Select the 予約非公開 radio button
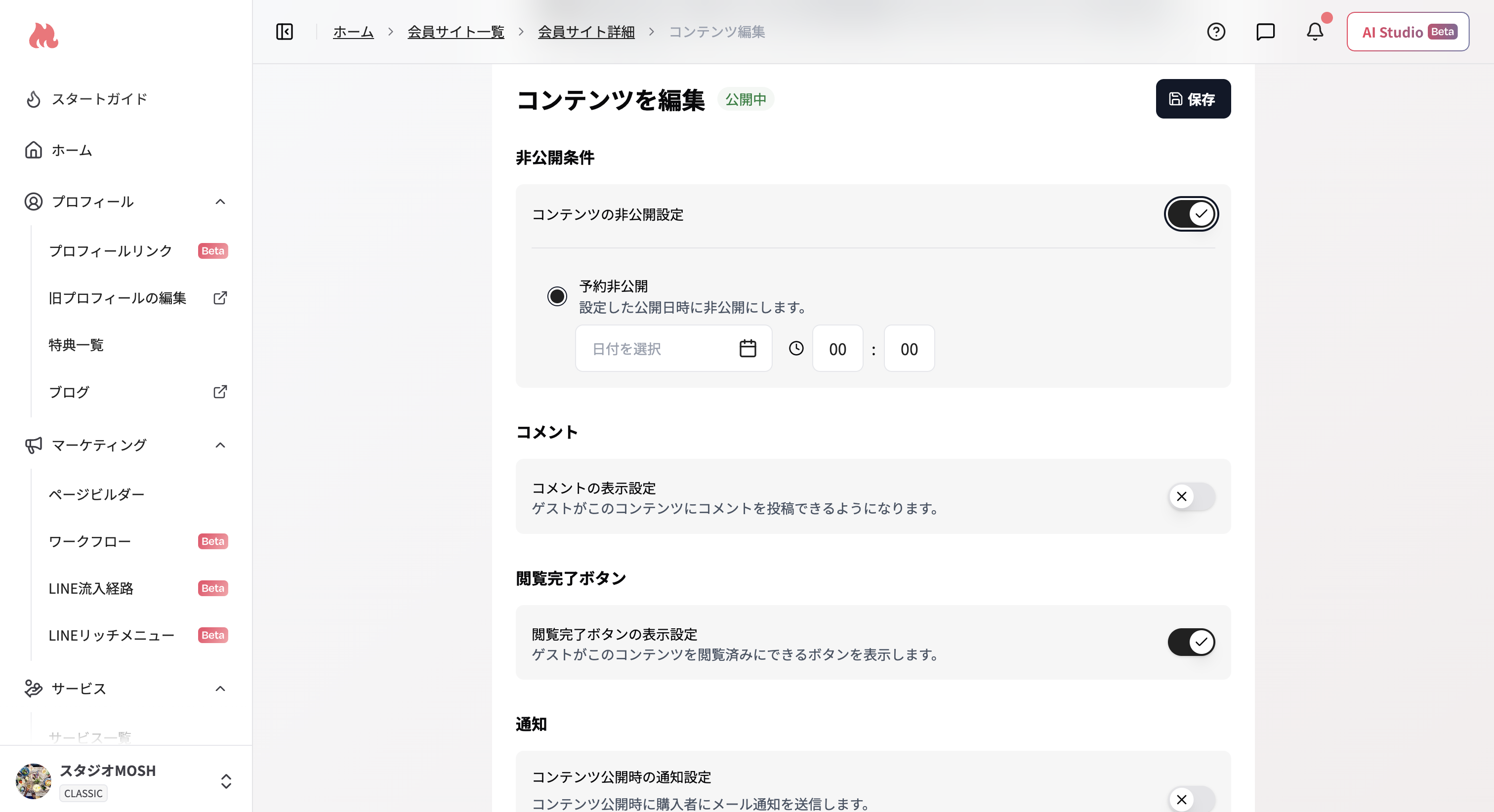The image size is (1494, 812). click(x=557, y=296)
